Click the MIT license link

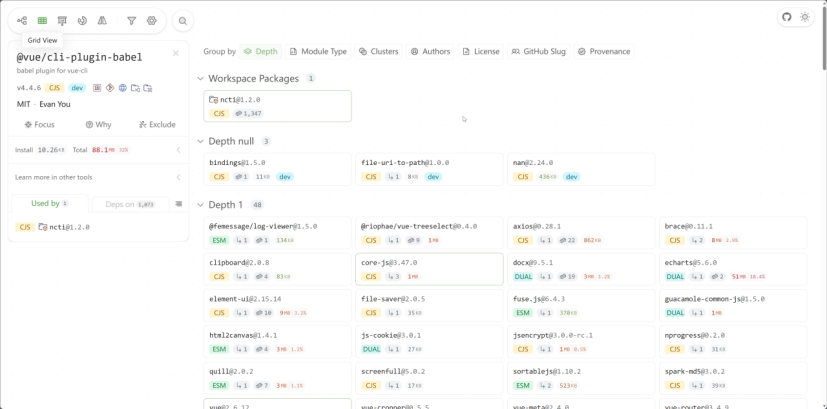click(24, 104)
